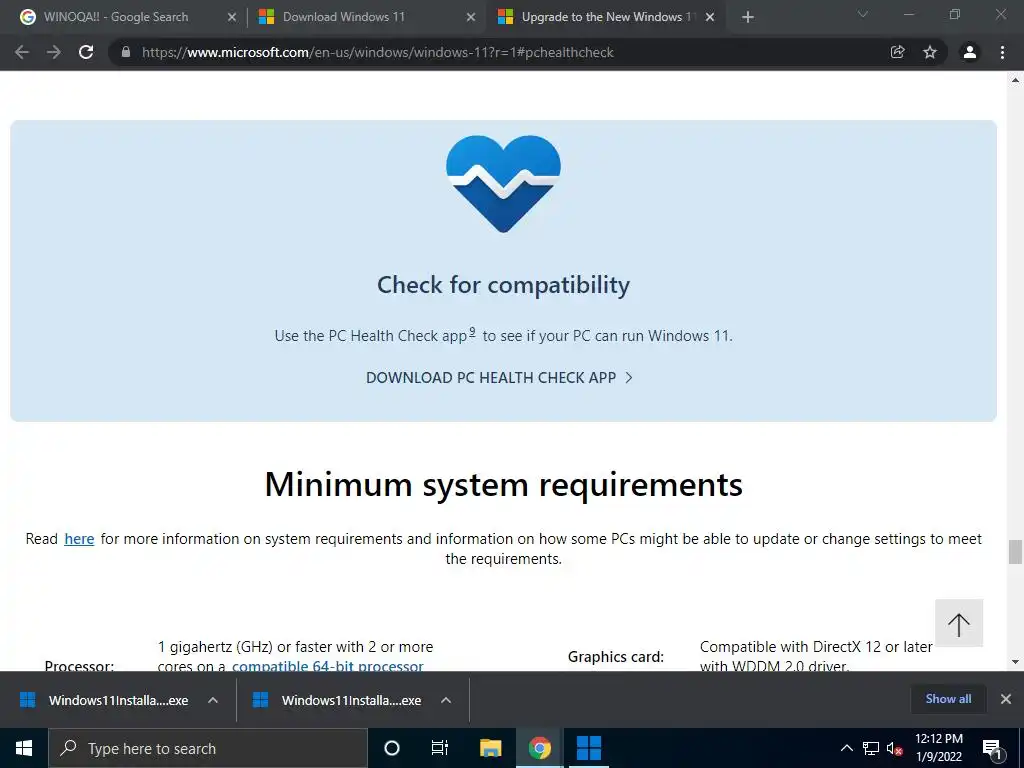
Task: Open network status tray icon
Action: tap(871, 748)
